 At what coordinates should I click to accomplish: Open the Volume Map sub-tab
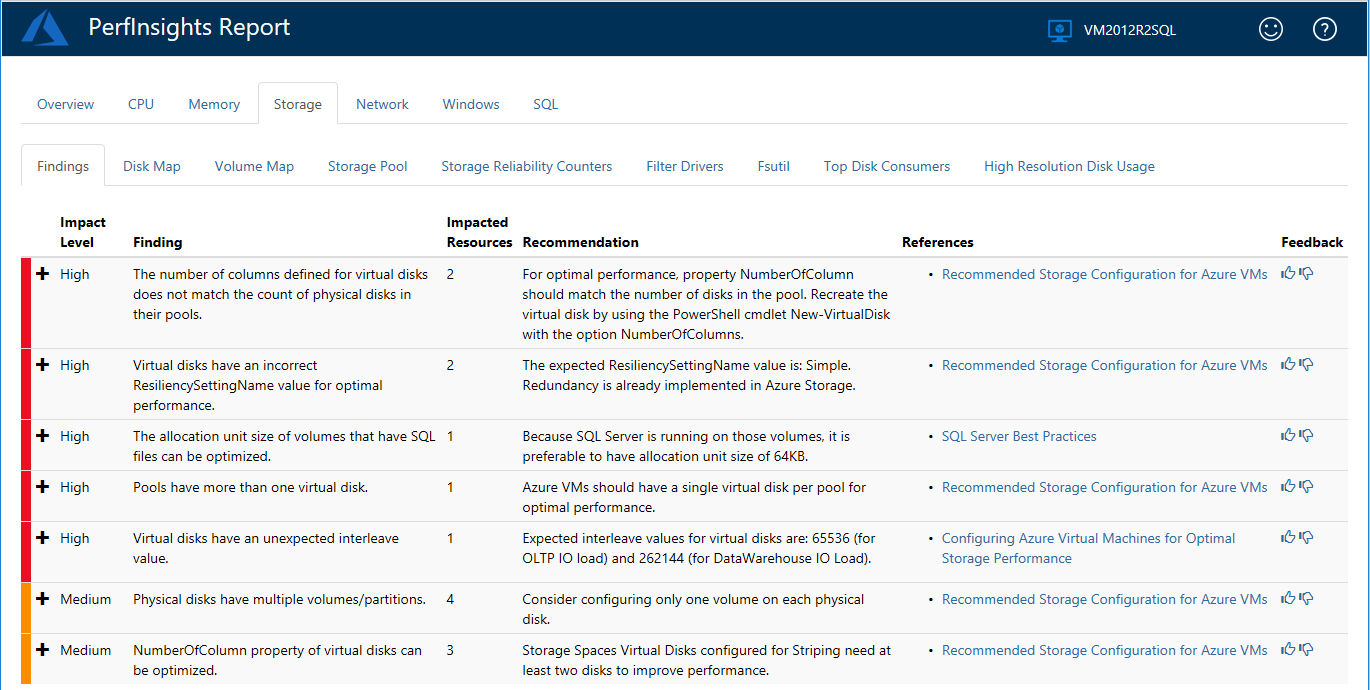click(x=254, y=166)
